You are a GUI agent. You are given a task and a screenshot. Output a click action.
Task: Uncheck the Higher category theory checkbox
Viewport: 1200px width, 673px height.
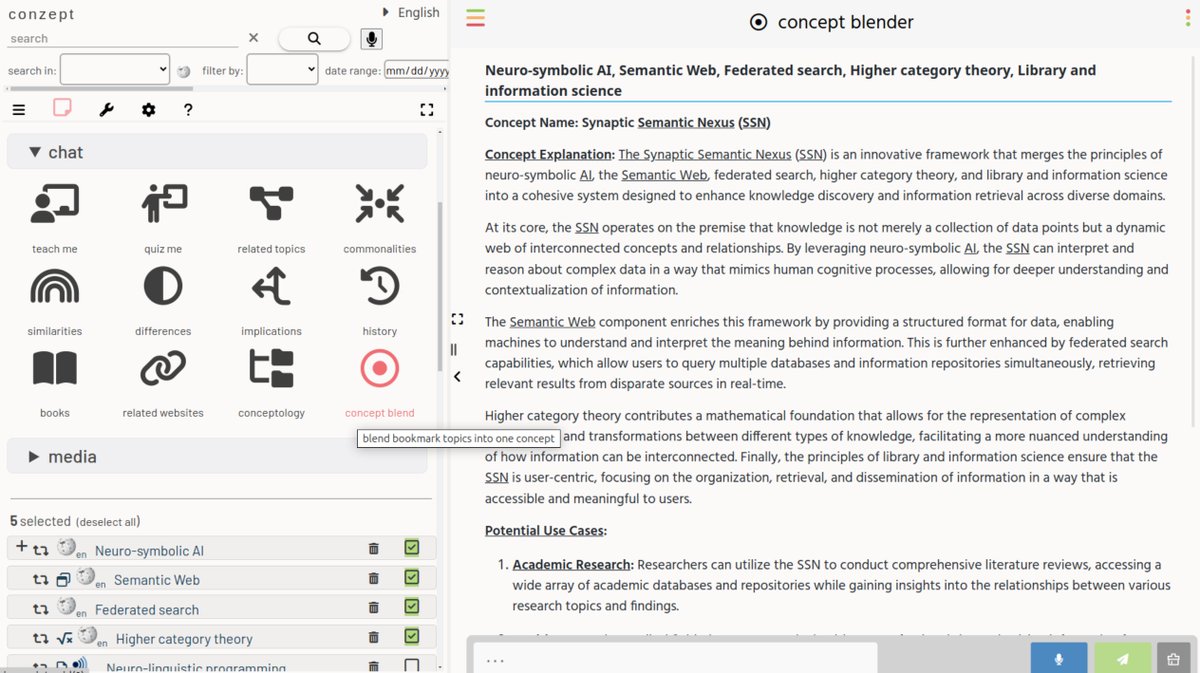point(412,636)
